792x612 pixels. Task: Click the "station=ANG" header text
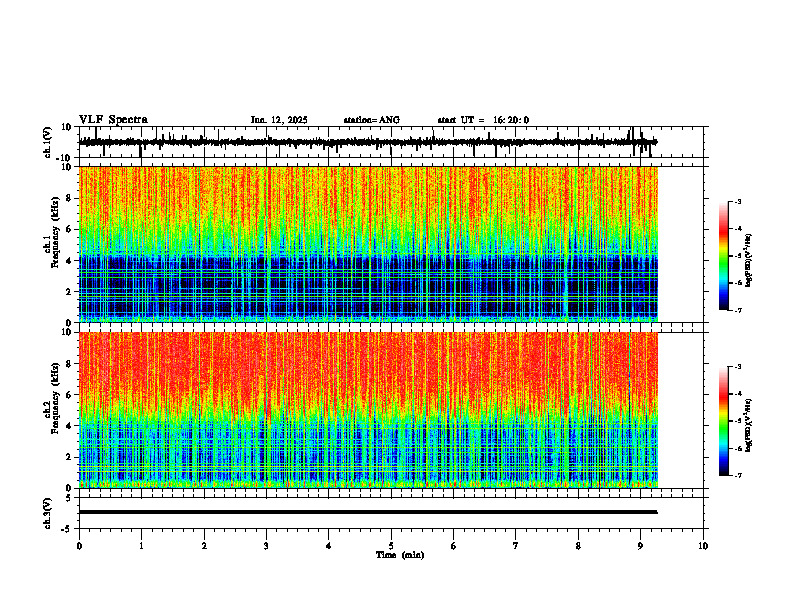pos(371,120)
